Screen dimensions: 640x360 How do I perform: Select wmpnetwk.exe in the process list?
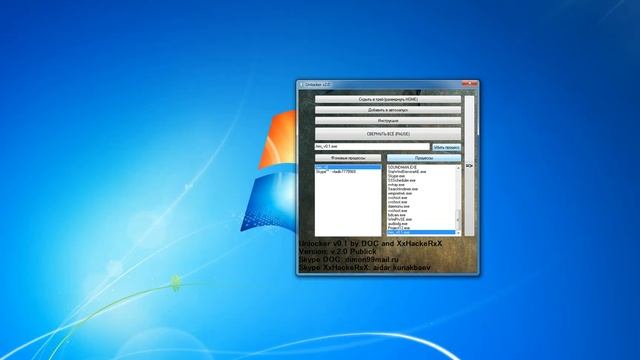(421, 193)
